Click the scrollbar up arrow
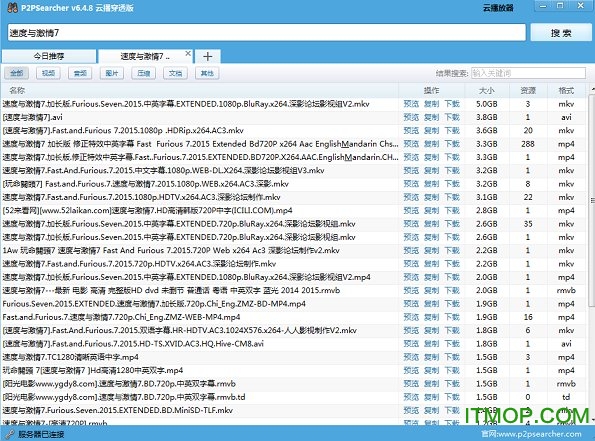 click(592, 89)
